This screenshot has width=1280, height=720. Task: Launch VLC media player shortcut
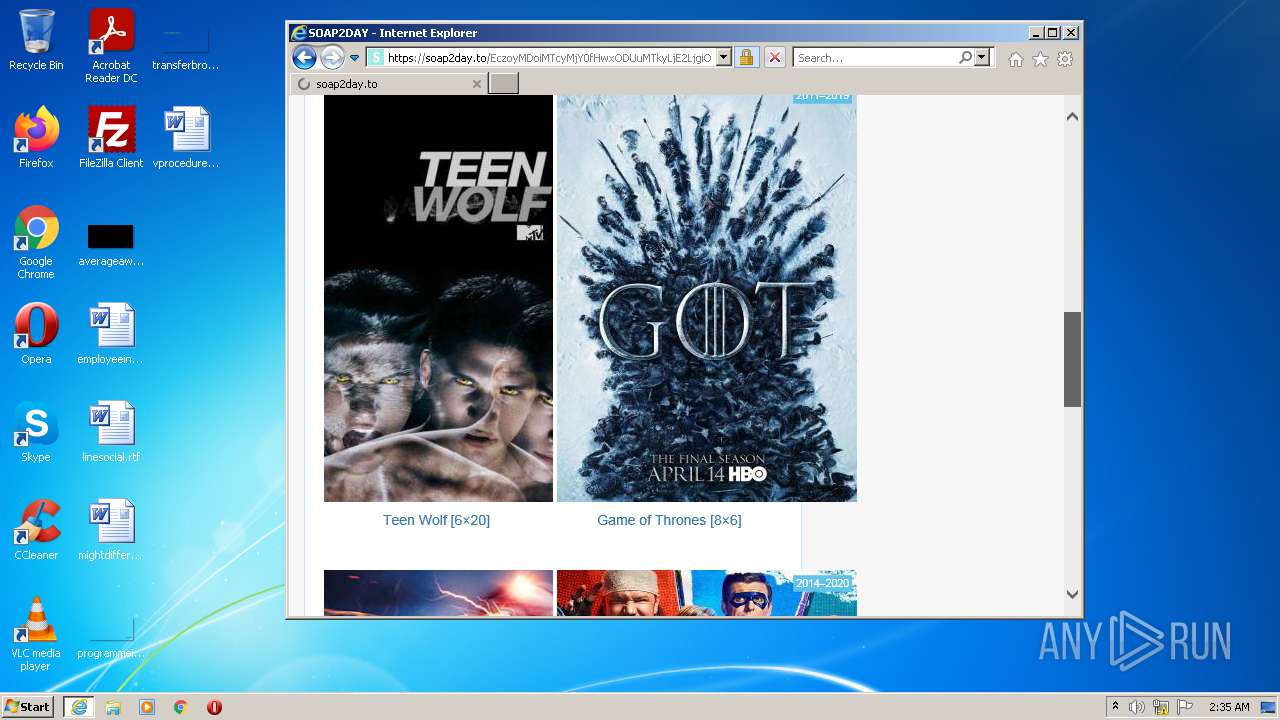(36, 635)
